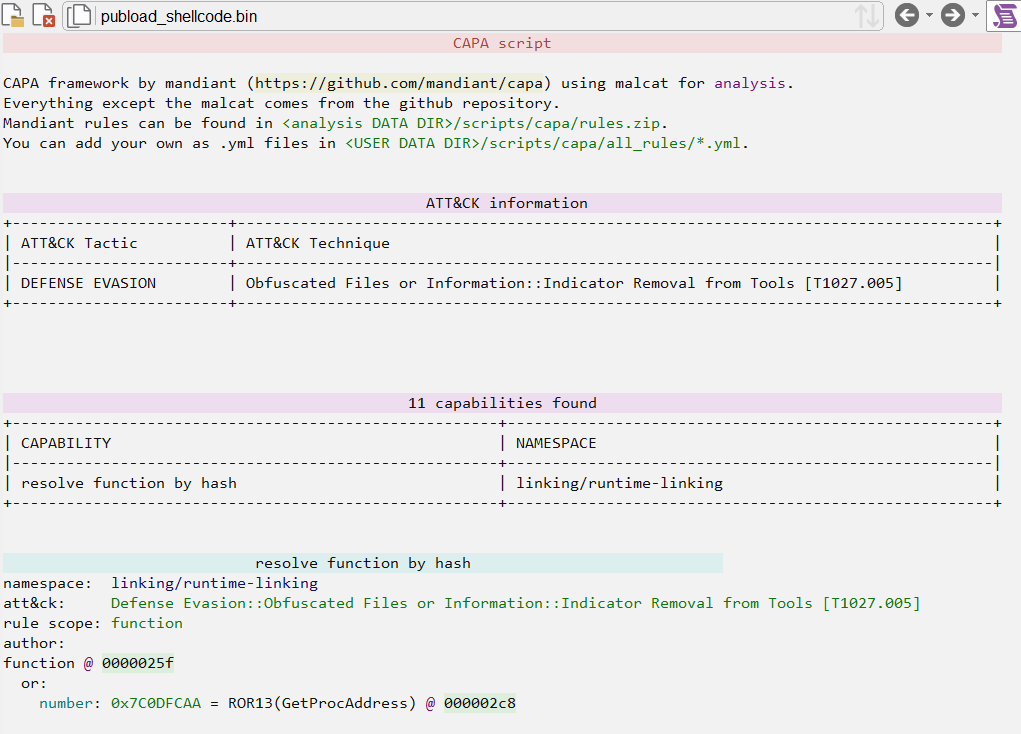Viewport: 1021px width, 734px height.
Task: Click the 'CAPA script' header bar
Action: (502, 43)
